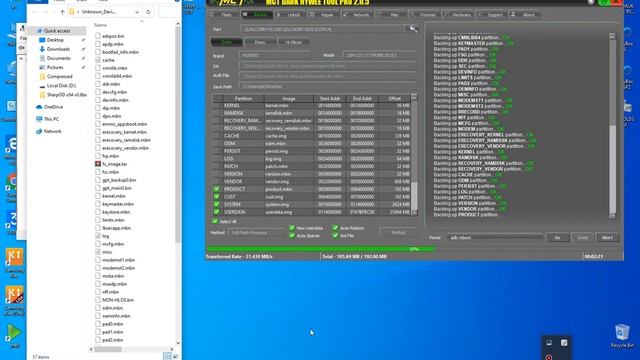Open the Network tab
Viewport: 640px width, 360px height.
click(x=357, y=15)
